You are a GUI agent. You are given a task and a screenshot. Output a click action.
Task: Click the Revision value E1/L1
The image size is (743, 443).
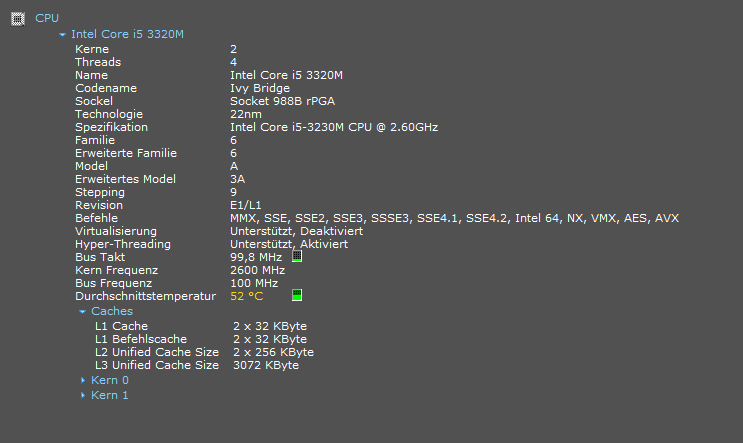245,205
